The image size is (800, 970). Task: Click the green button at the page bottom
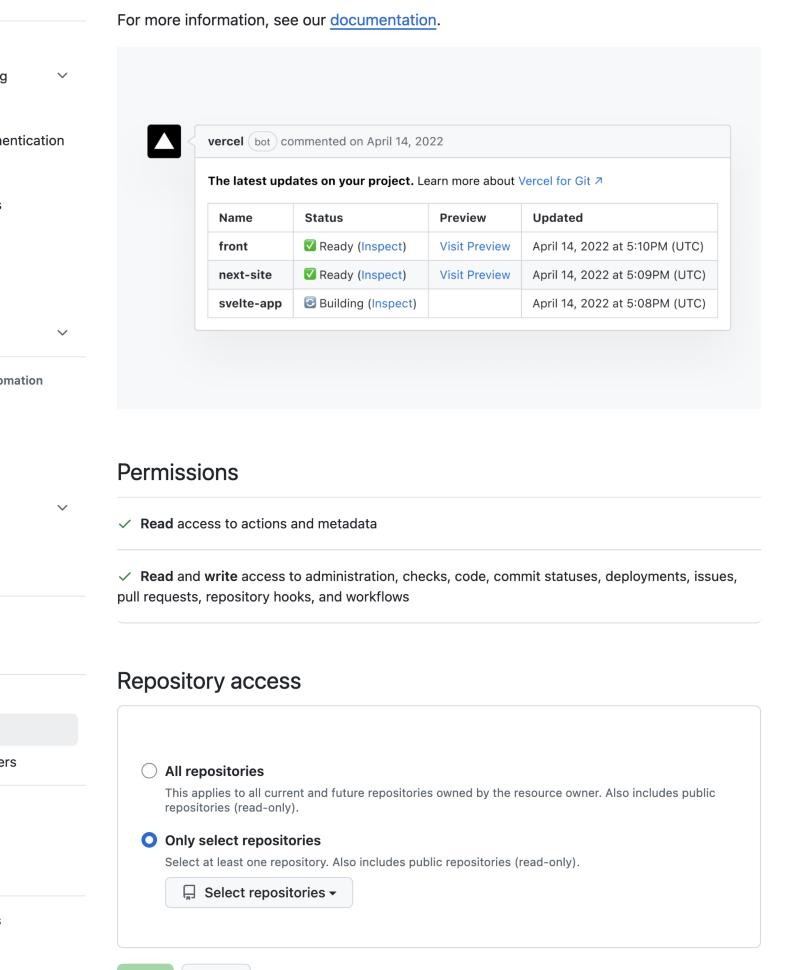[x=145, y=967]
